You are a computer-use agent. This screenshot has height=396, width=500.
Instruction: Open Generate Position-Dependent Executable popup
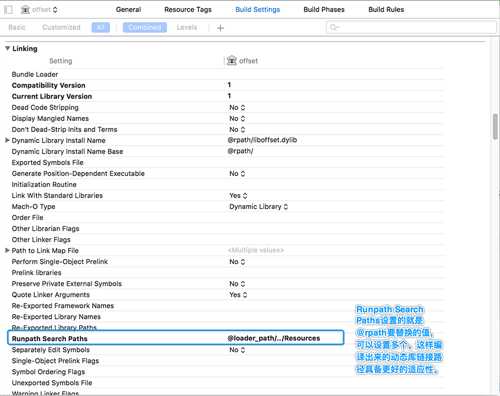tap(237, 174)
